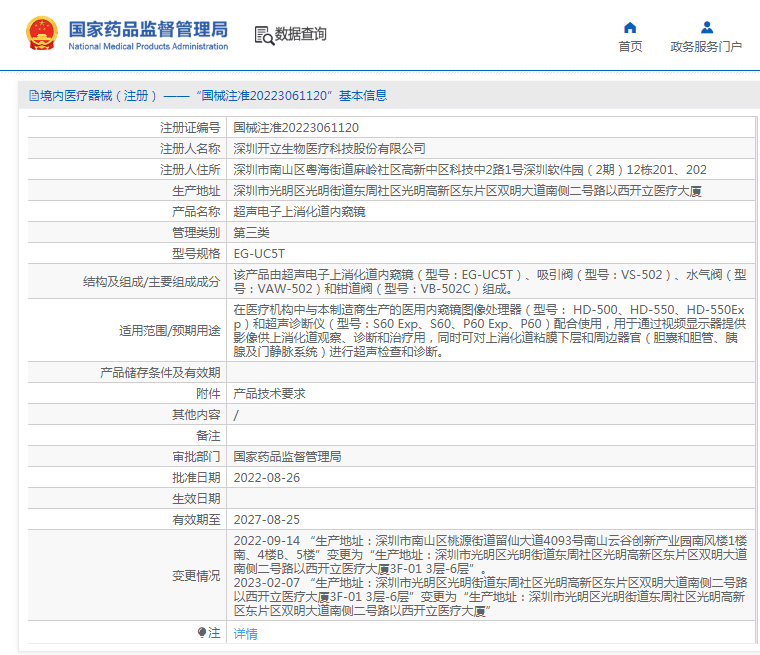Click the 结构及组成 description text
Image resolution: width=760 pixels, height=655 pixels.
point(490,282)
